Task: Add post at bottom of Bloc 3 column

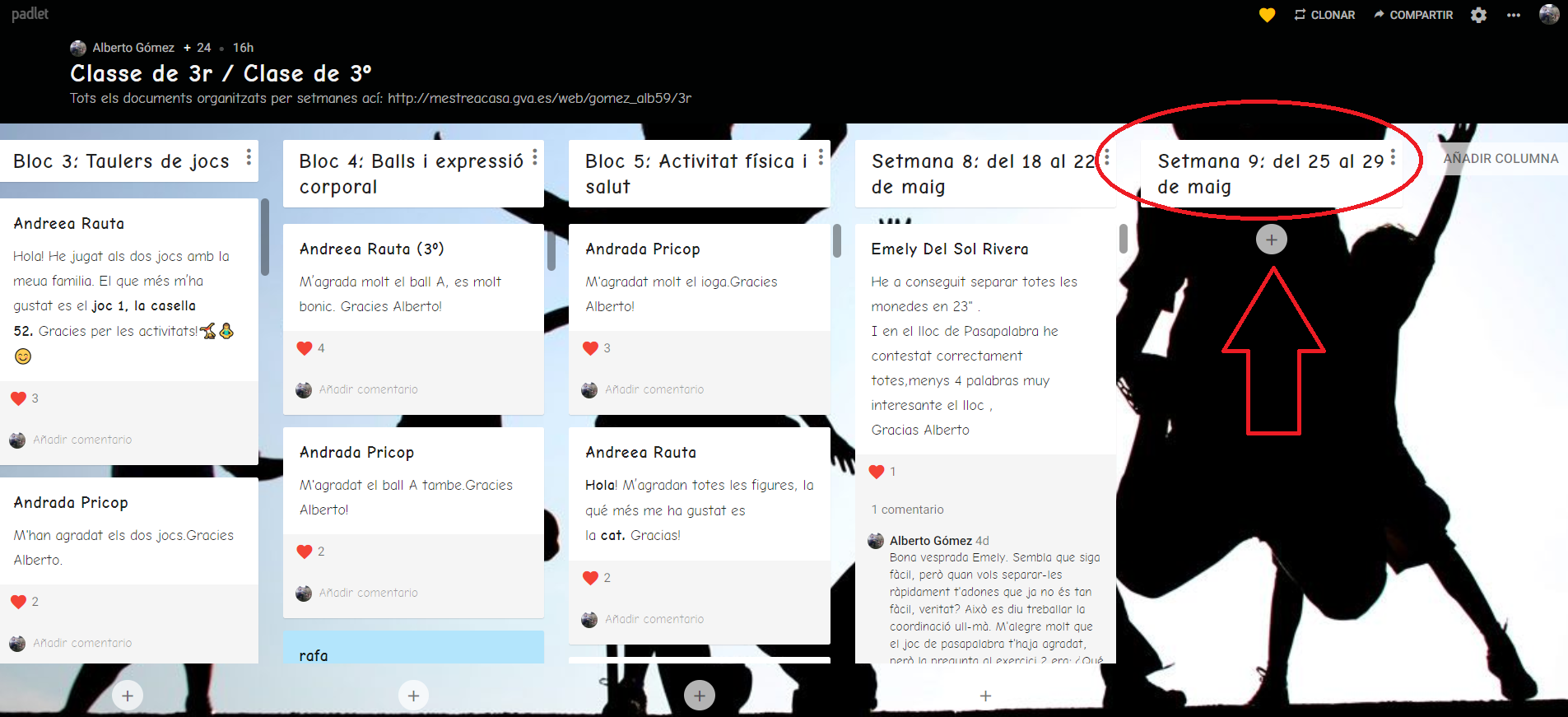Action: click(x=128, y=696)
